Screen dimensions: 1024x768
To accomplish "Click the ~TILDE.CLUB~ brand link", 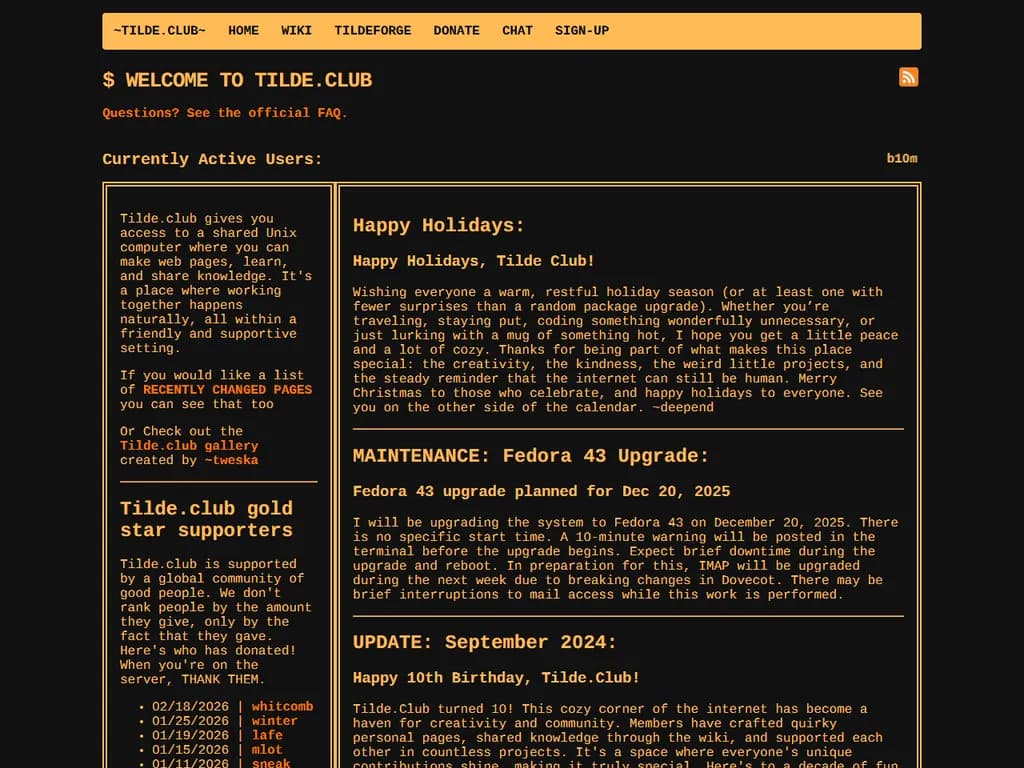I will point(160,31).
